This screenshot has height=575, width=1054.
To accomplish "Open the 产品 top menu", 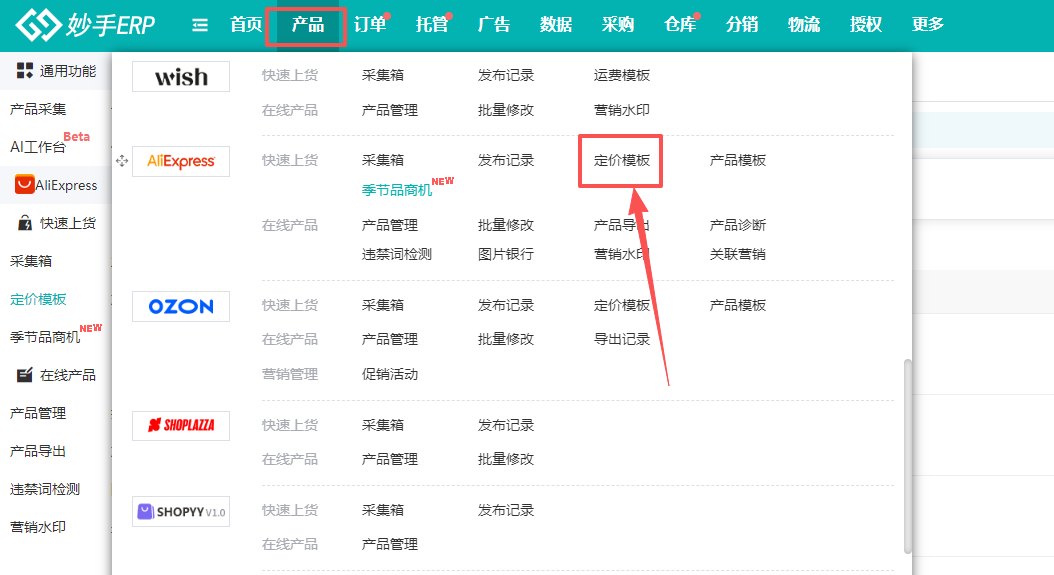I will tap(308, 25).
